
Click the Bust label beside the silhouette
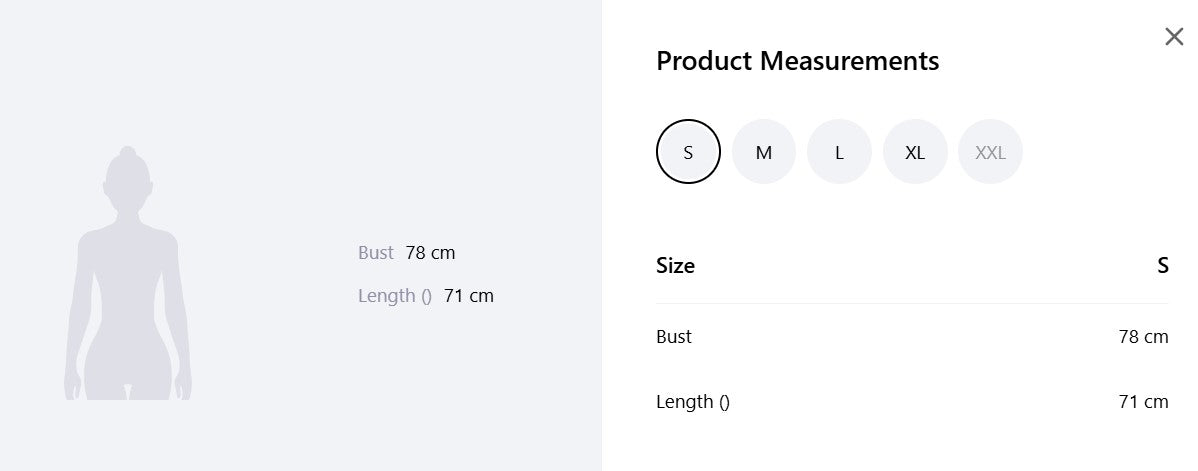point(375,252)
